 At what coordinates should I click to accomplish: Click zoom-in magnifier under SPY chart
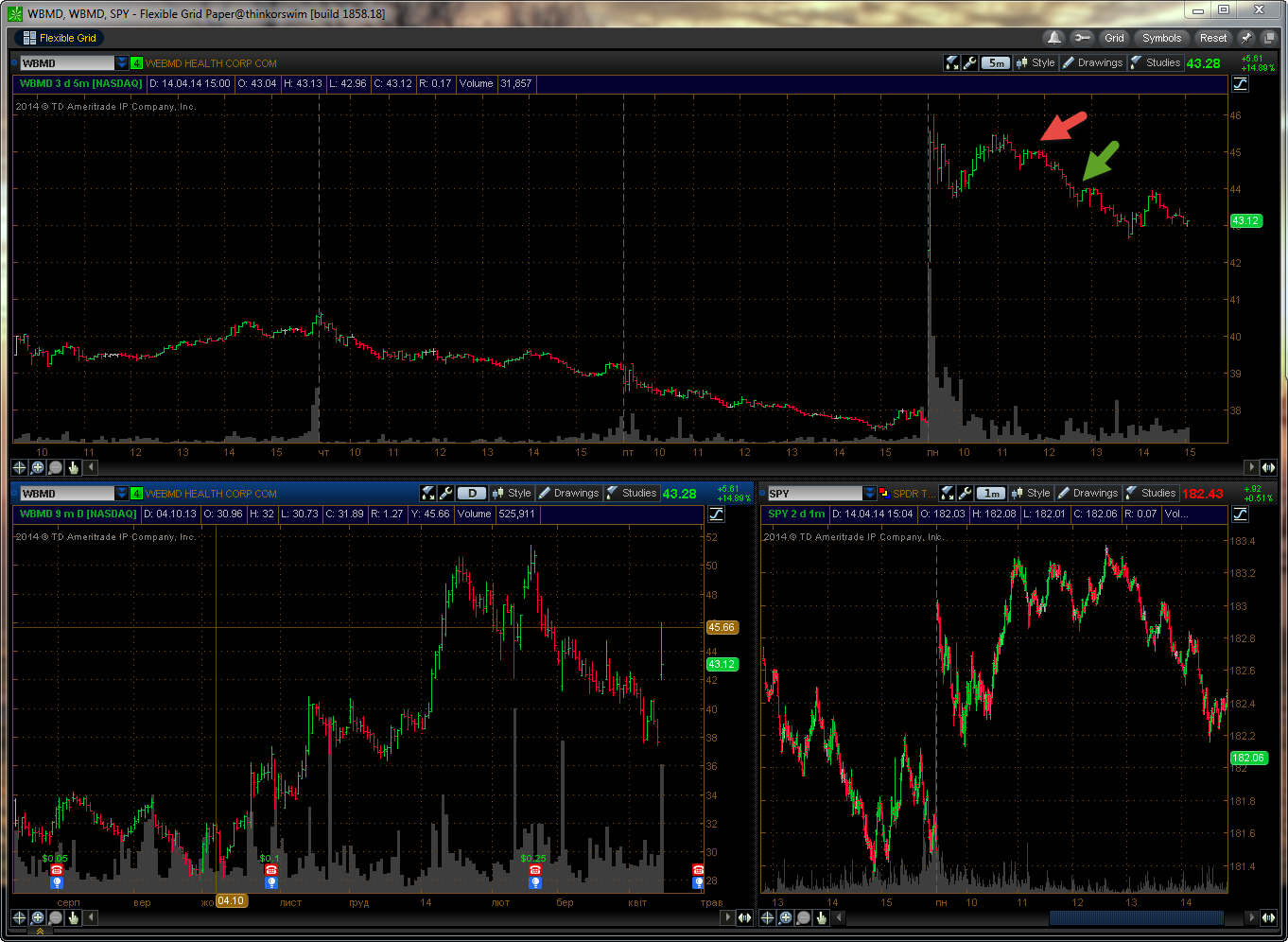click(x=786, y=917)
